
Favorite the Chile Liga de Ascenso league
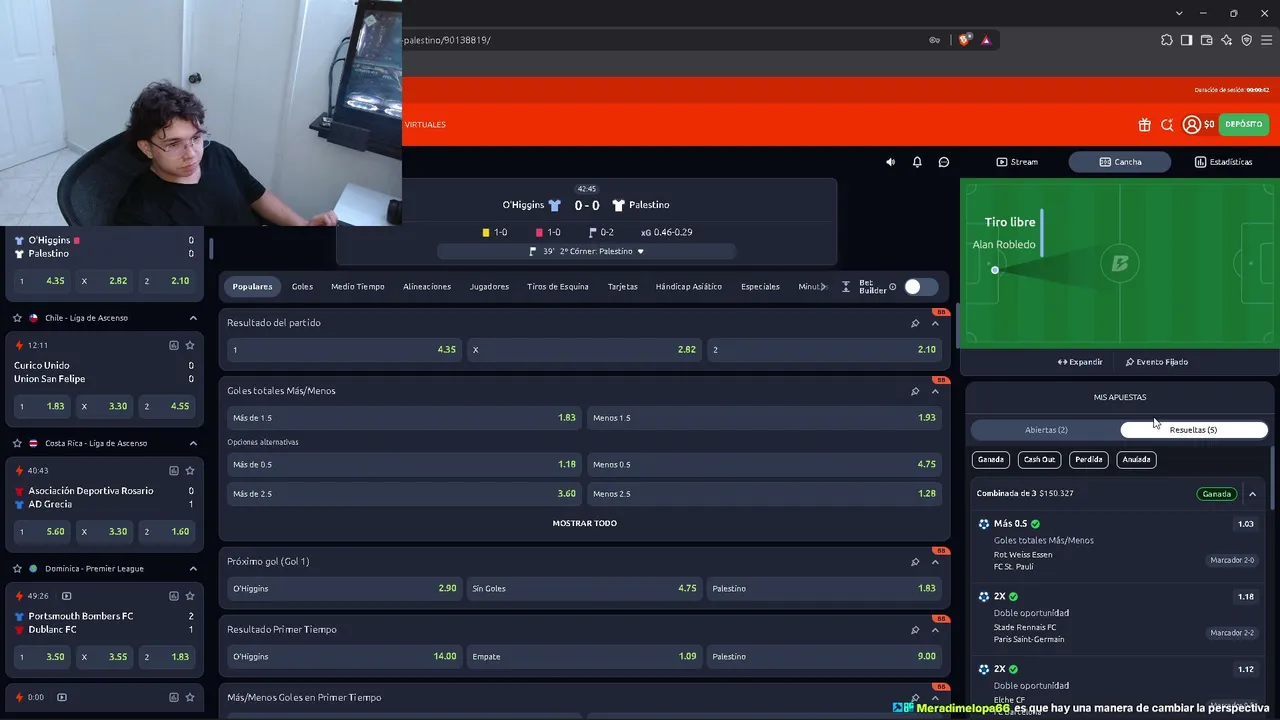click(17, 318)
